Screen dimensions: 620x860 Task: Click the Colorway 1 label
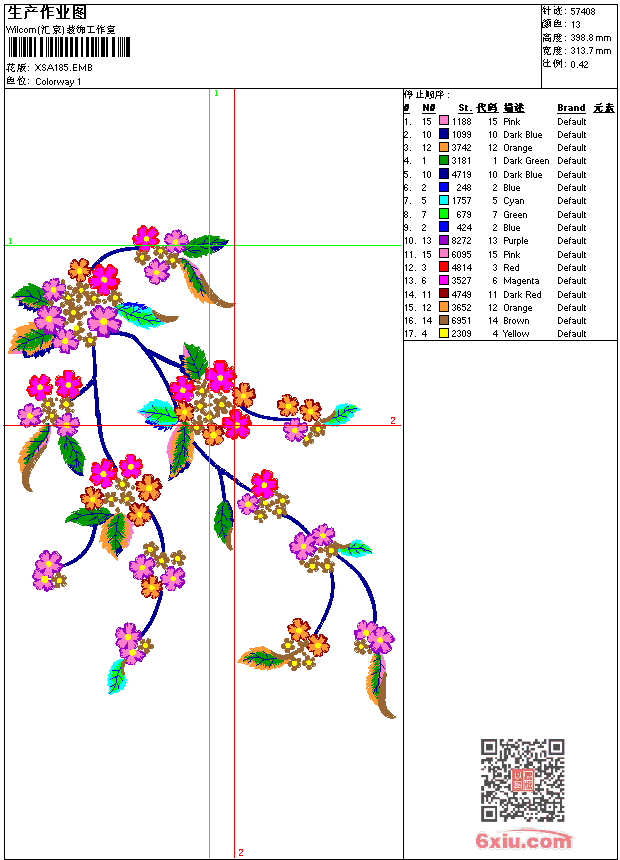tap(58, 82)
